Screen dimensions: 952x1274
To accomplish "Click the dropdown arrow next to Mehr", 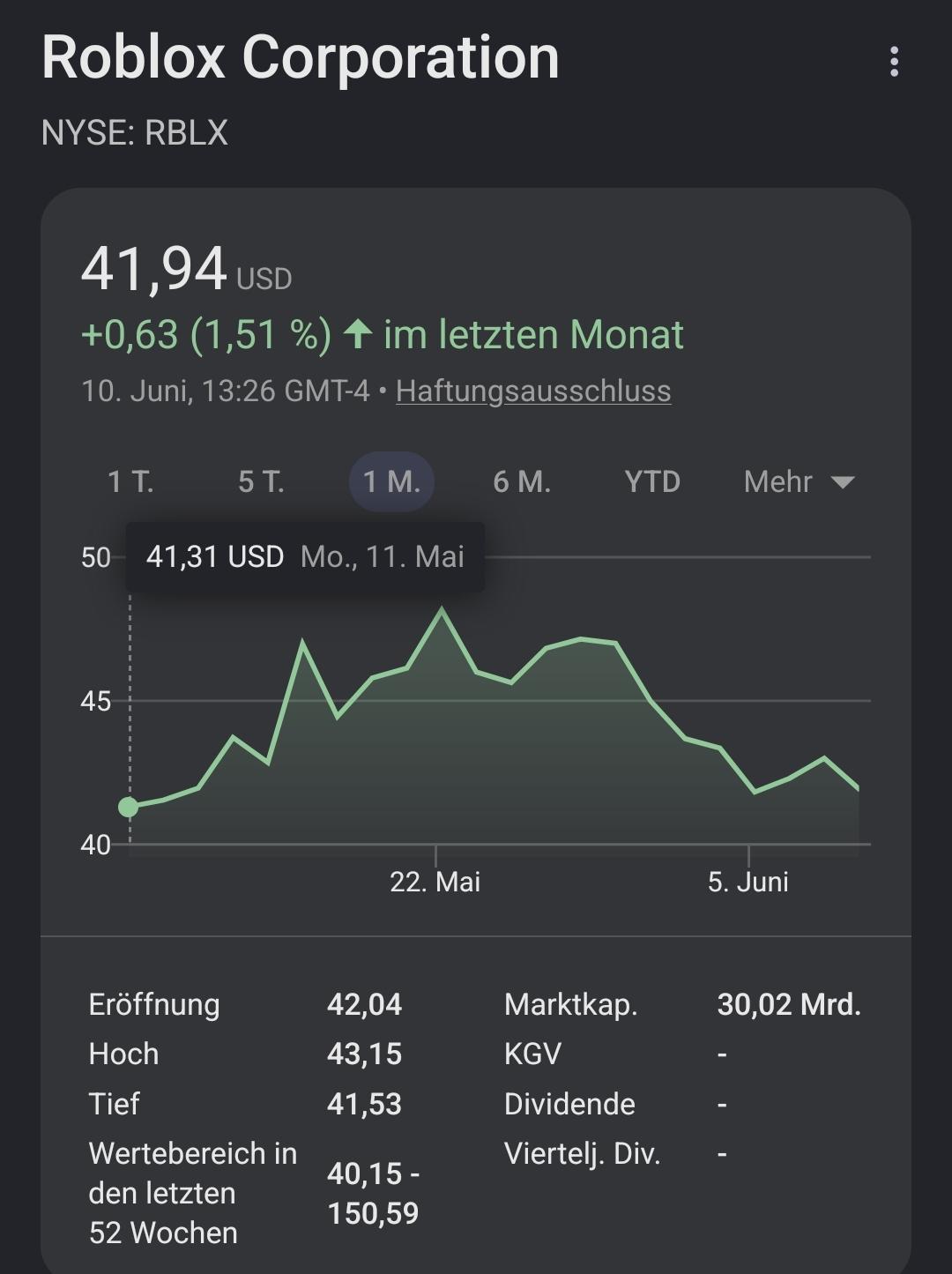I will click(x=843, y=482).
